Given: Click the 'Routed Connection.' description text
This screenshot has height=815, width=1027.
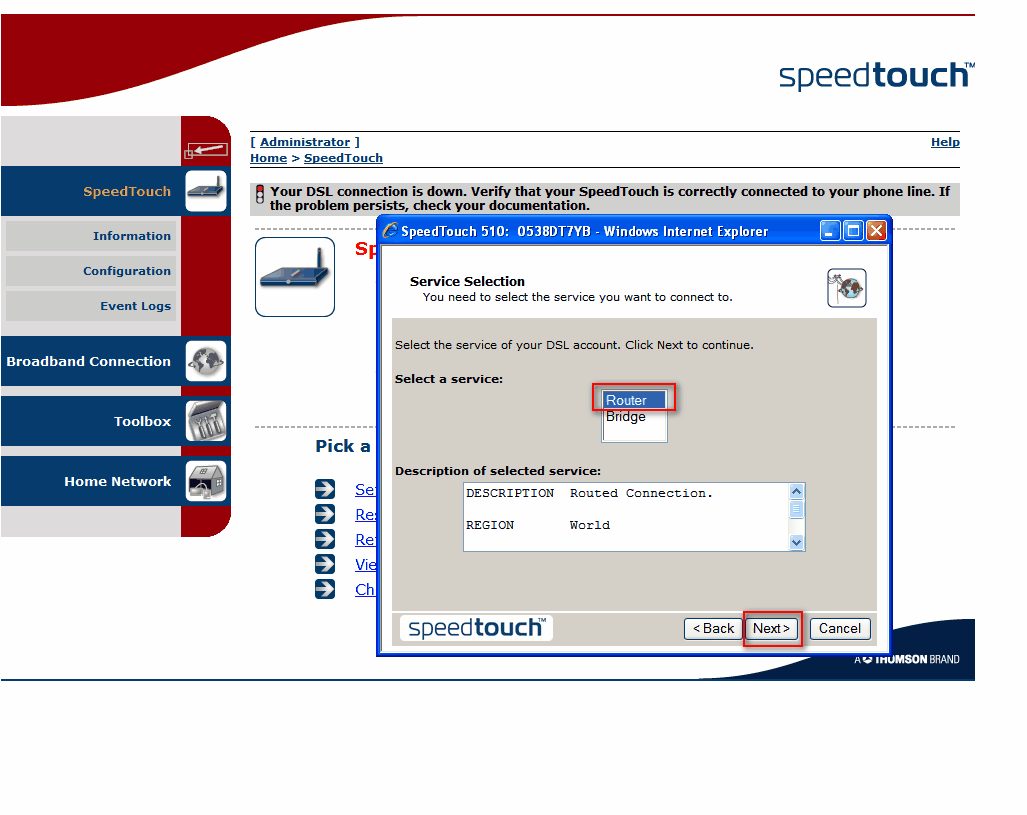Looking at the screenshot, I should pos(641,493).
